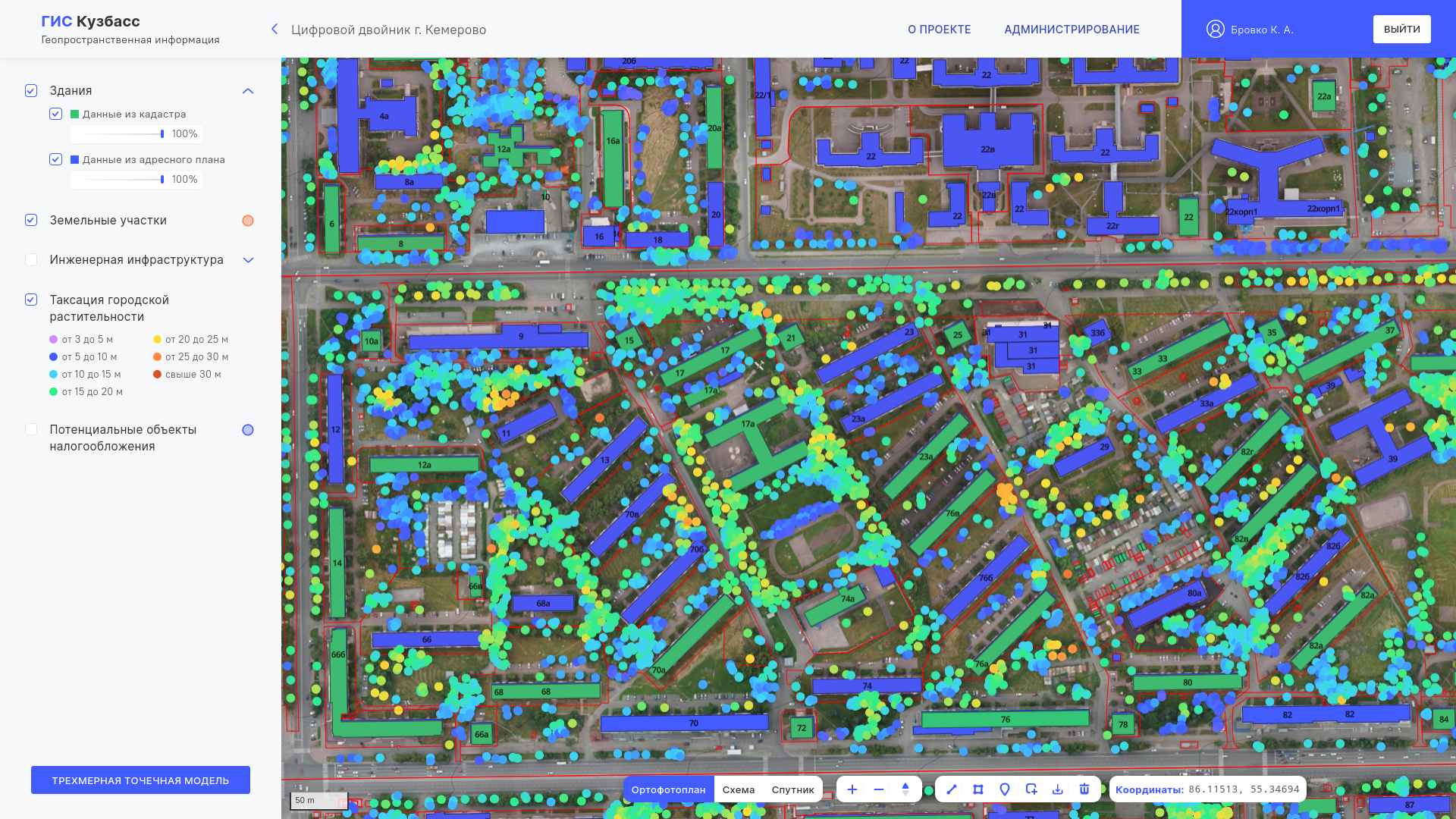This screenshot has width=1456, height=819.
Task: Select the line measurement tool
Action: pos(952,789)
